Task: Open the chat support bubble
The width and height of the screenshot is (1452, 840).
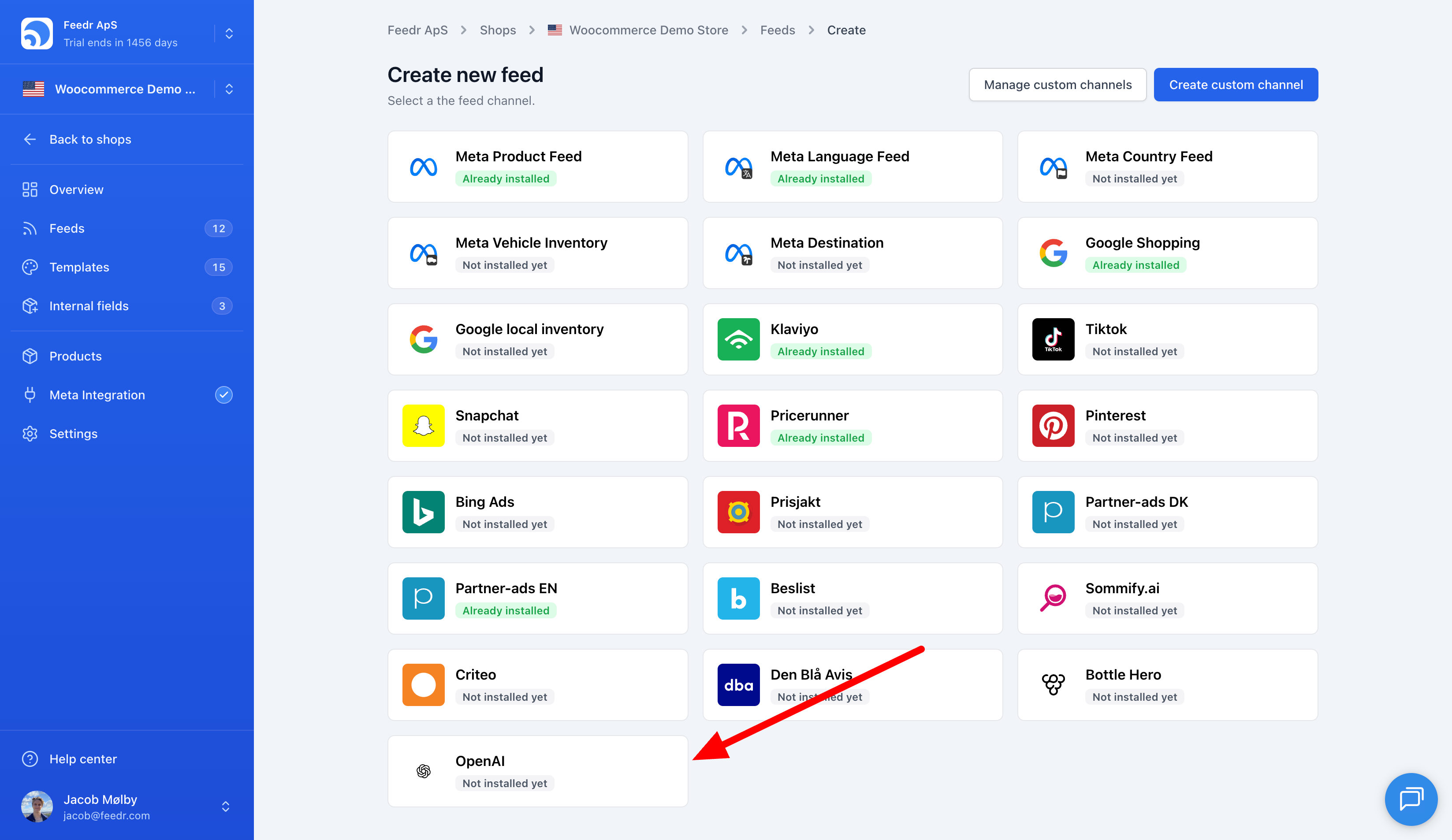Action: click(1411, 799)
